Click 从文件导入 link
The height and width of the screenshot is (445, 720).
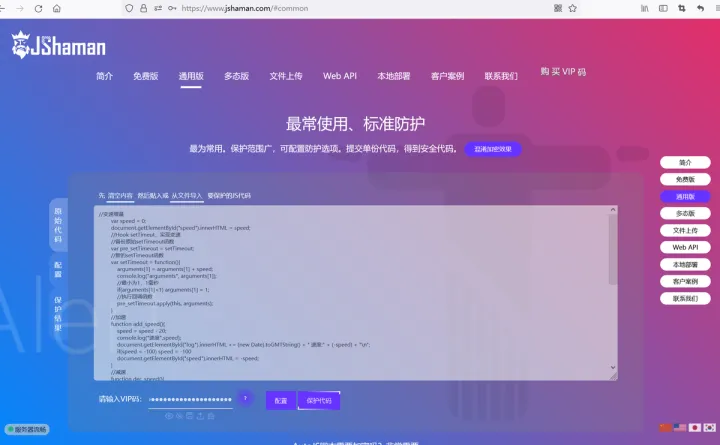[x=186, y=196]
